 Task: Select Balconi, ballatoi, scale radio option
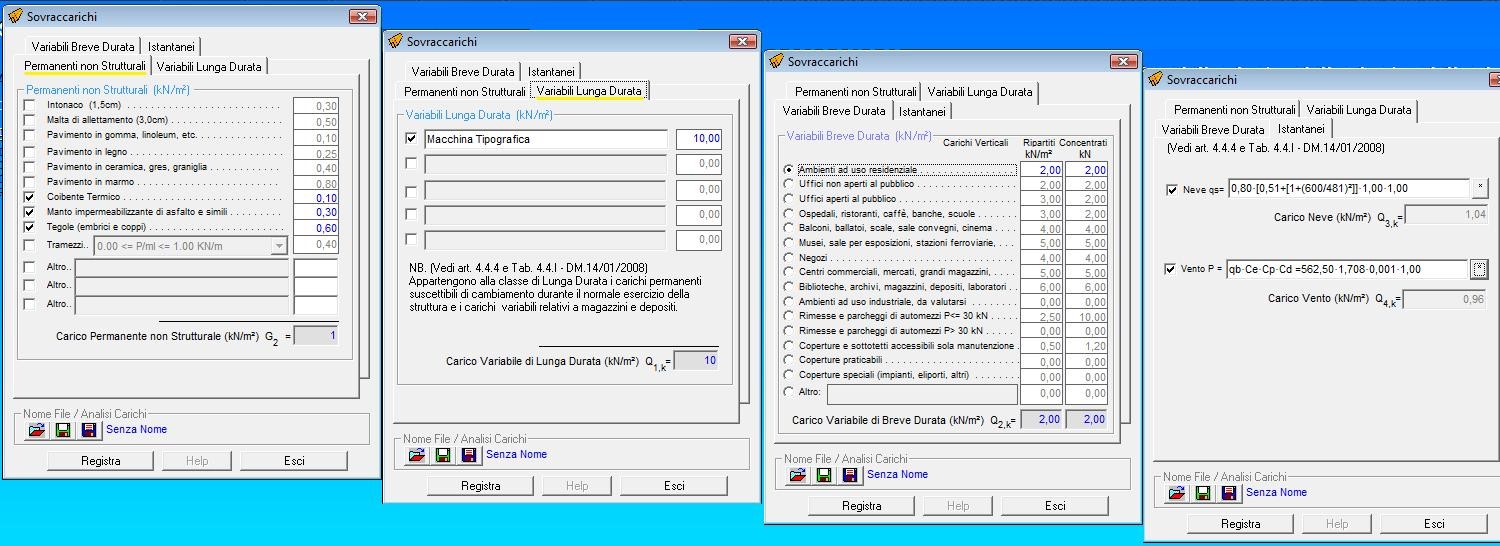point(789,228)
